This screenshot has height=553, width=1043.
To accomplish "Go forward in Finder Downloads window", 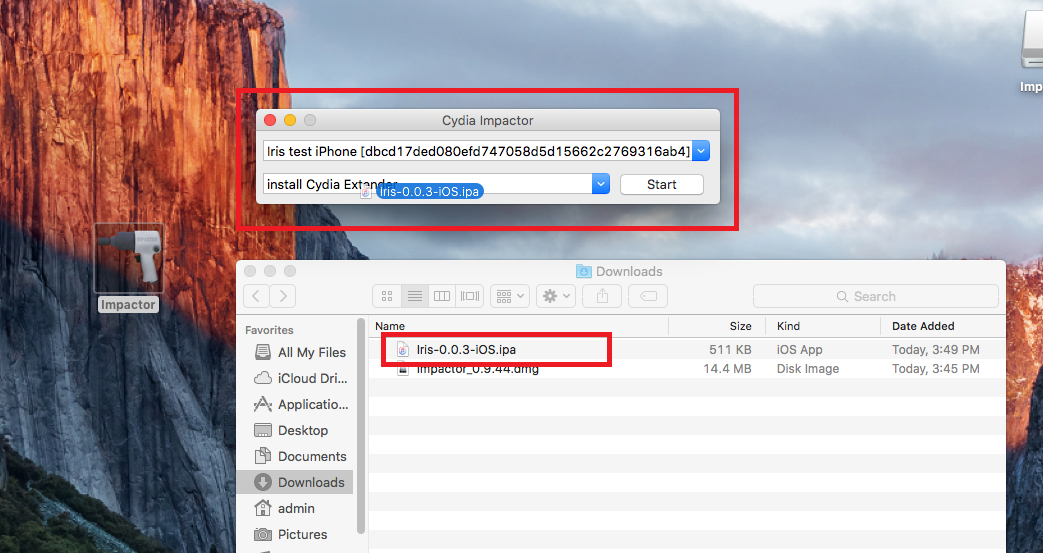I will (283, 296).
